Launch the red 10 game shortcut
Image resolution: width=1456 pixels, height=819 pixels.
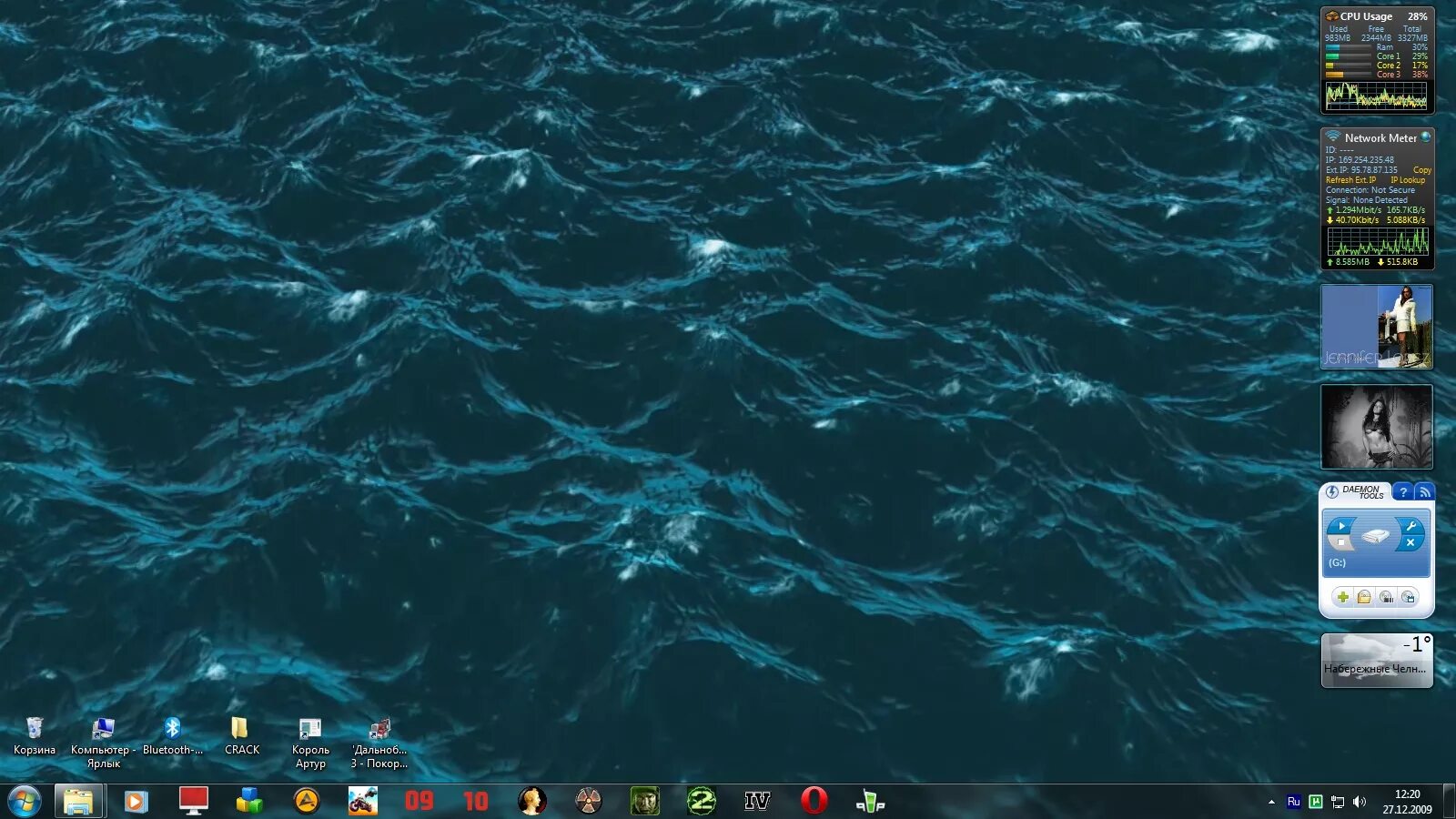tap(475, 802)
